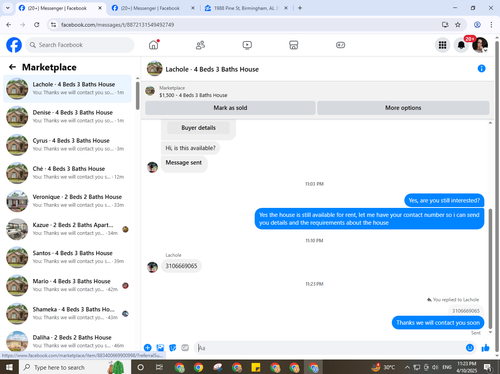The image size is (500, 374).
Task: Open the $1,500 - 4 Beds 3 Baths House listing
Action: tap(193, 95)
